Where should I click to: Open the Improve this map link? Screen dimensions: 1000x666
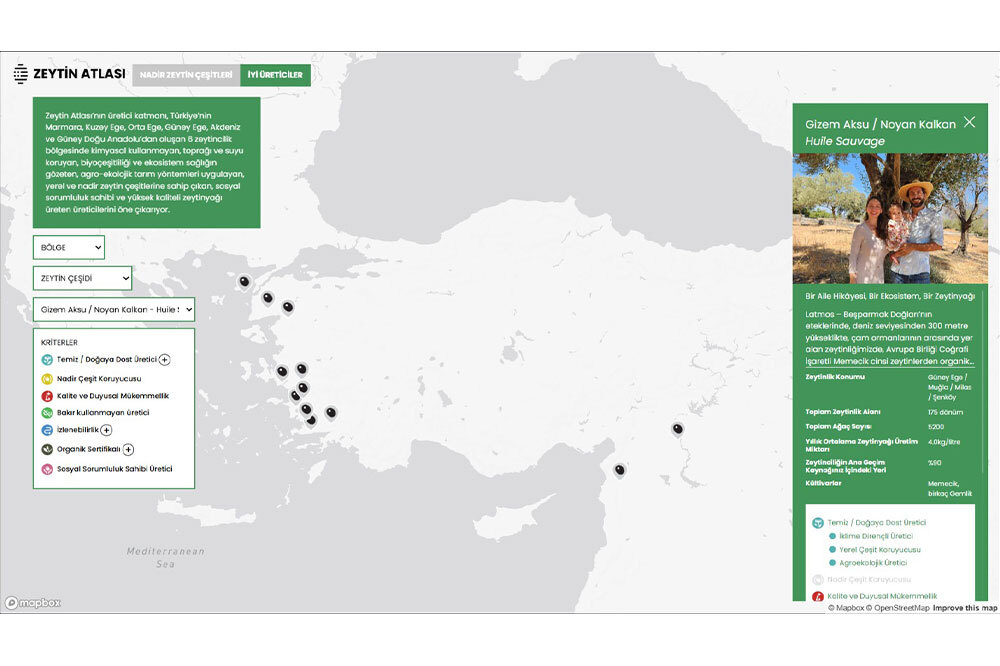(x=964, y=608)
